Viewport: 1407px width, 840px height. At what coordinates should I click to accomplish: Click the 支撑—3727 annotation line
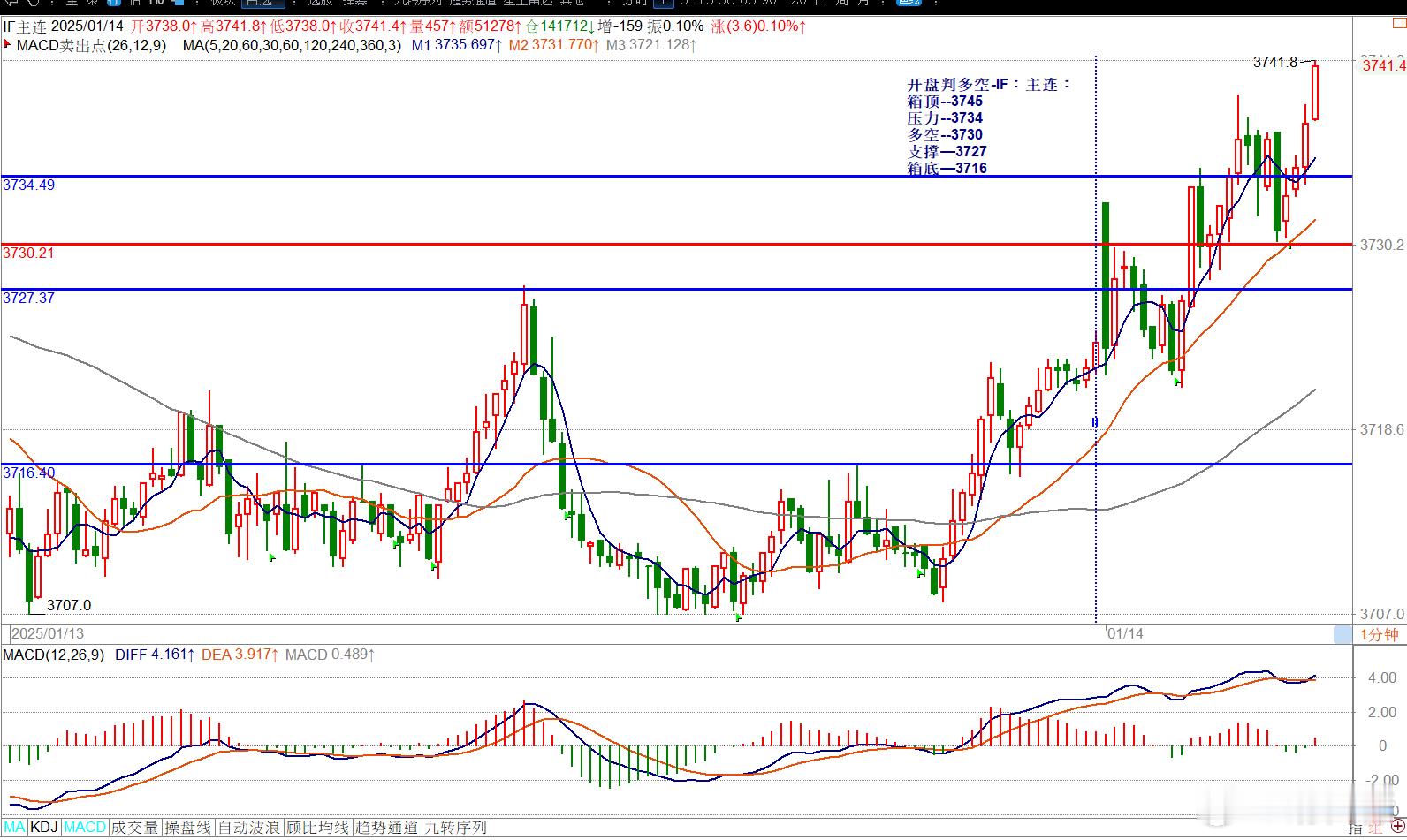(947, 152)
